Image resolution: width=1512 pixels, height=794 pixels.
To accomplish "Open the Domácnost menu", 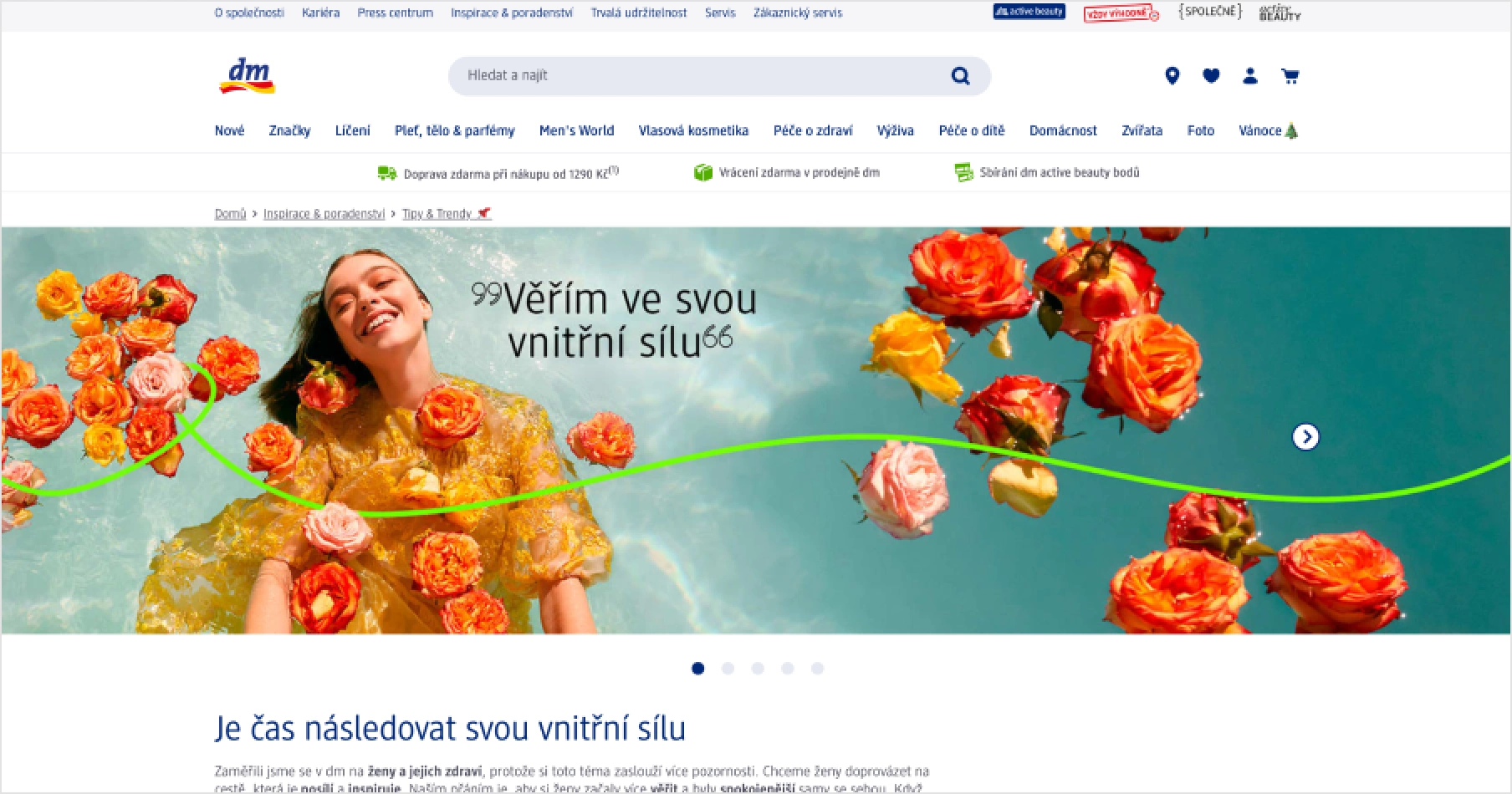I will 1063,130.
